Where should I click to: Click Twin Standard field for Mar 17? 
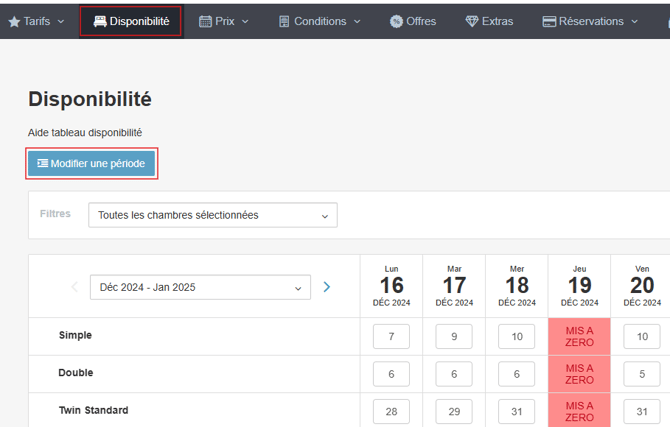pos(454,412)
